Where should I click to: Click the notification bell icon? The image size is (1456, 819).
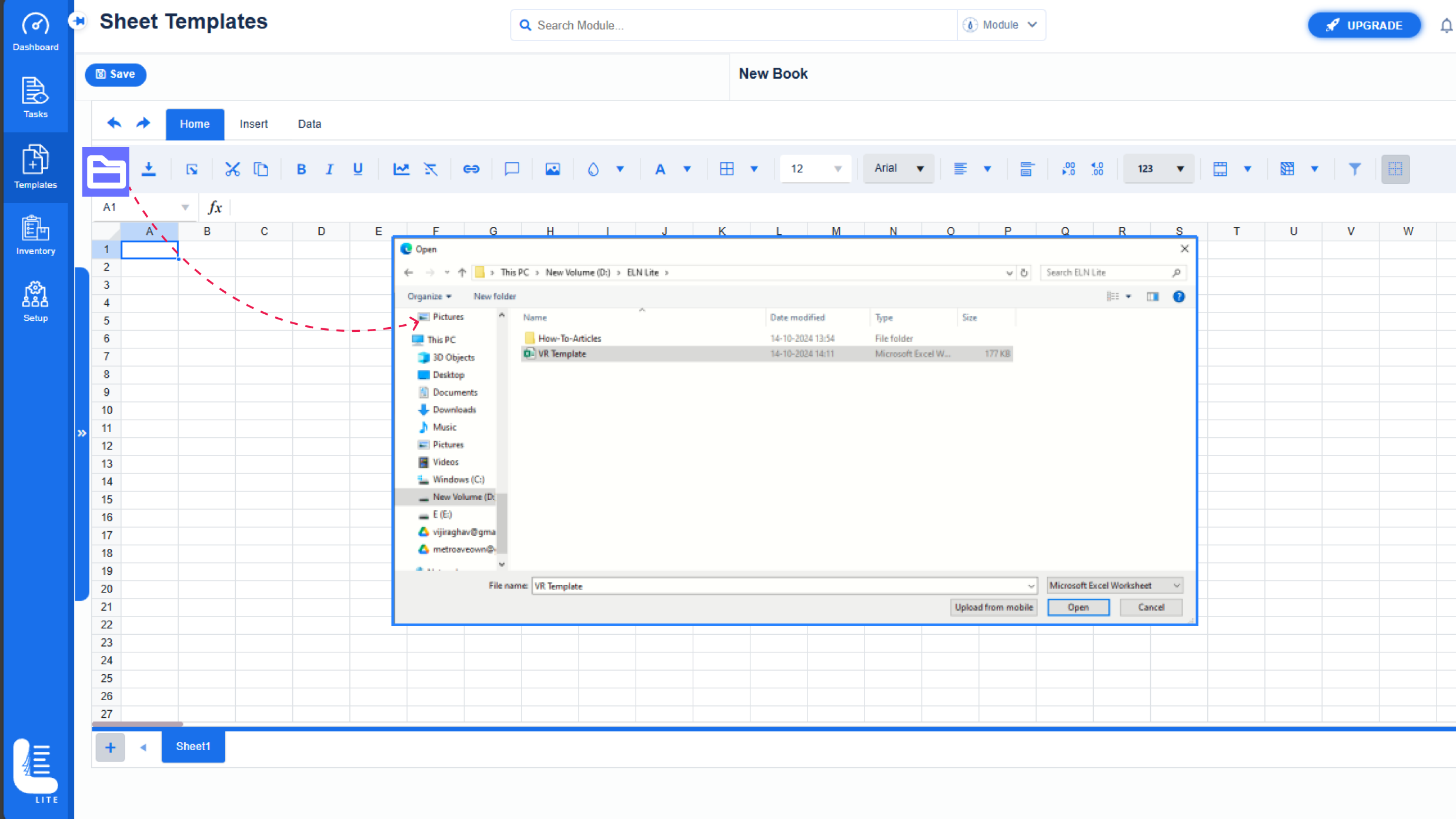click(x=1446, y=25)
